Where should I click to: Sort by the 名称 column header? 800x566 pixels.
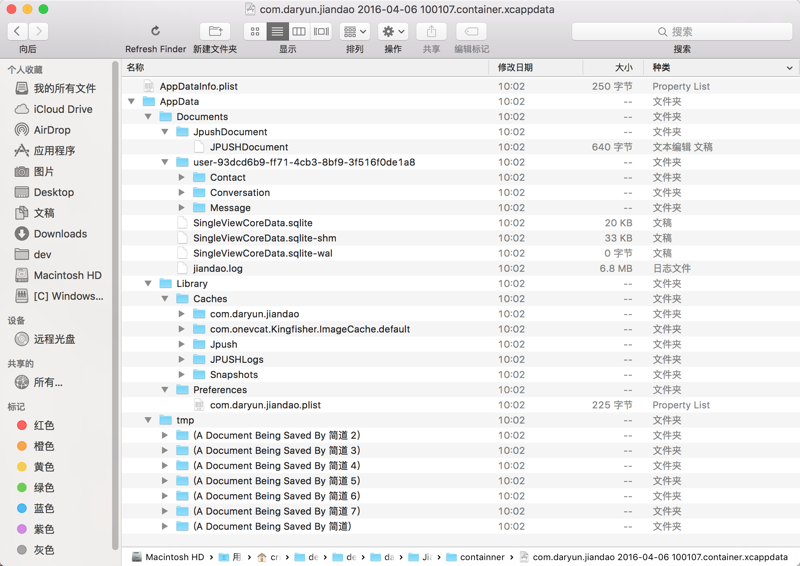coord(305,67)
